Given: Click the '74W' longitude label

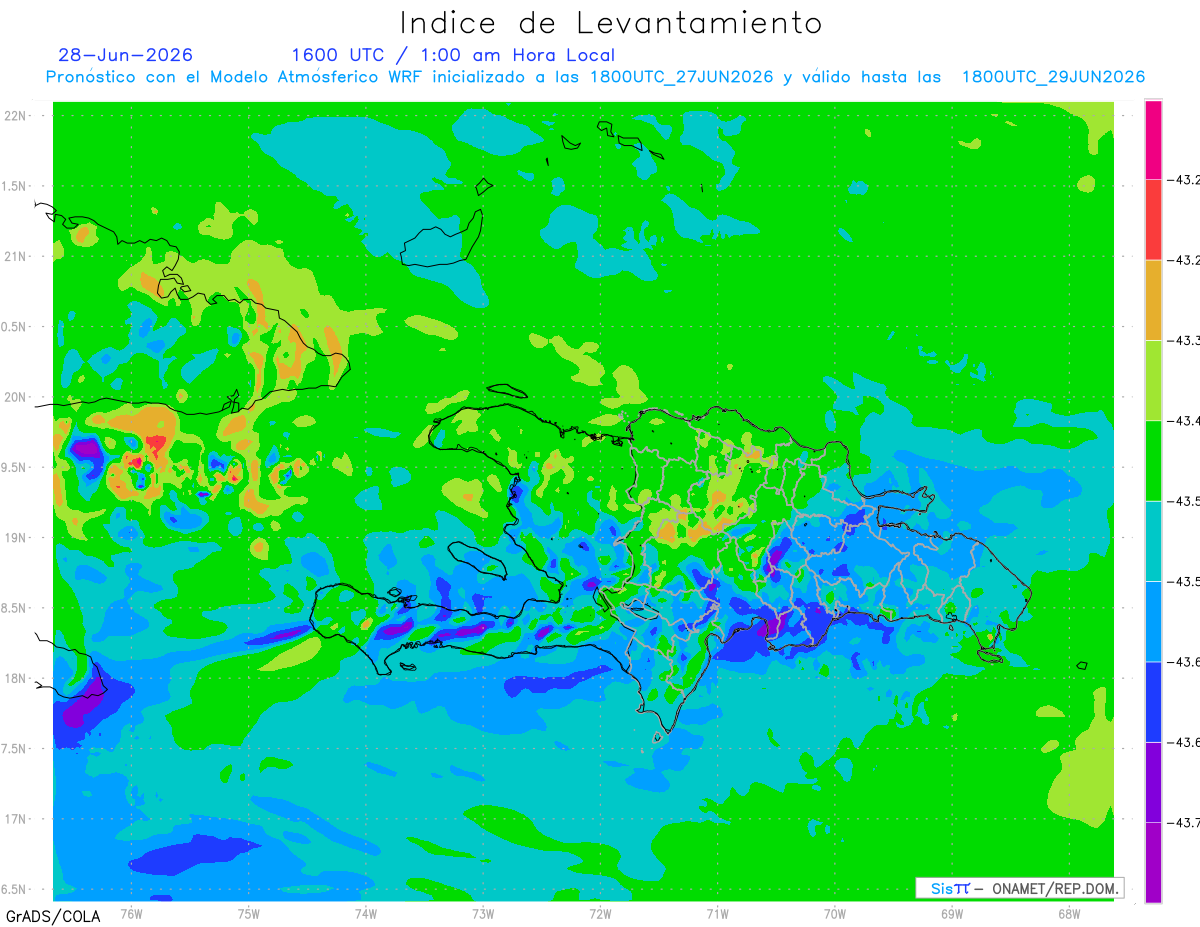Looking at the screenshot, I should pos(366,912).
